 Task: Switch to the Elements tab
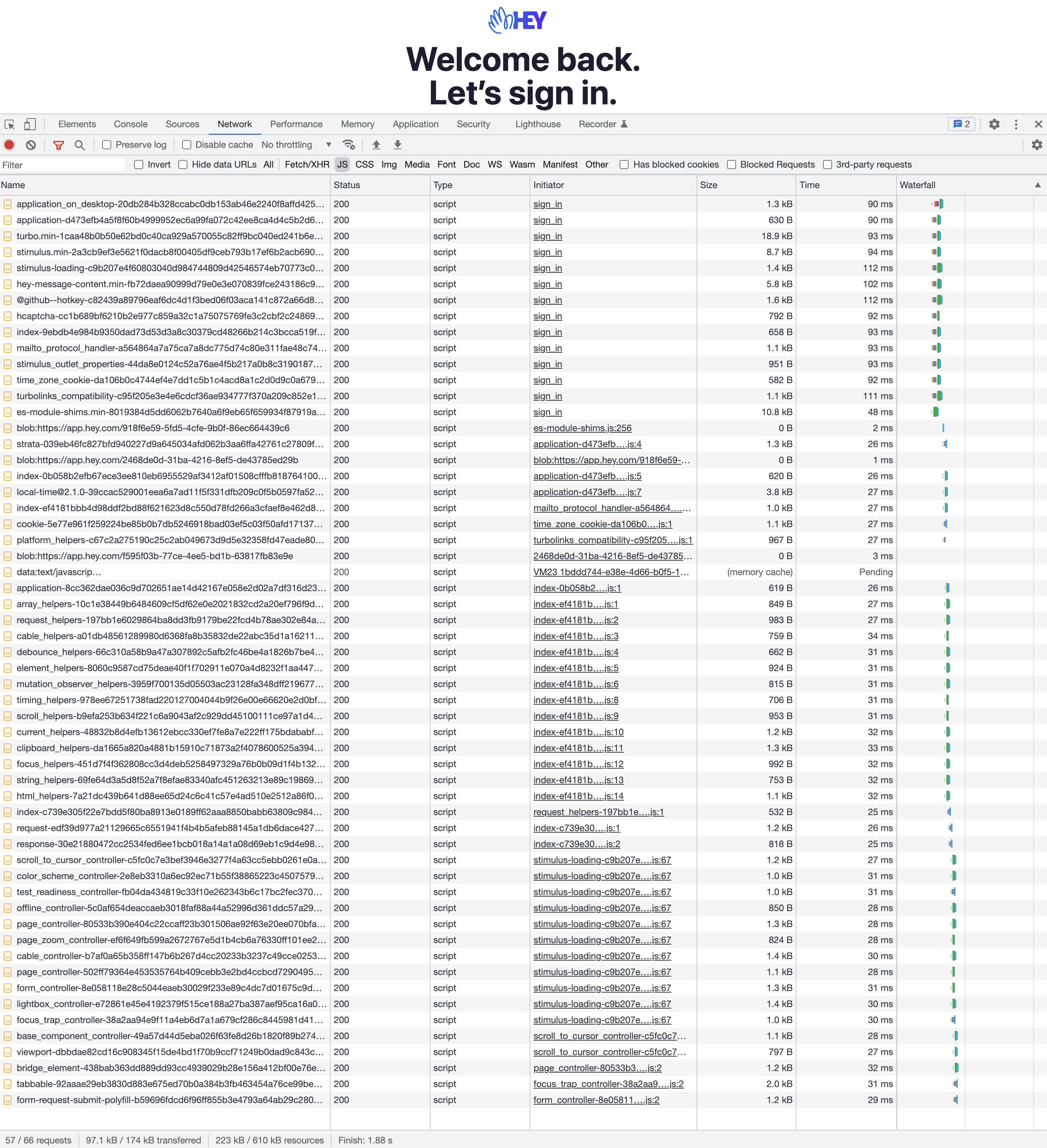point(77,124)
